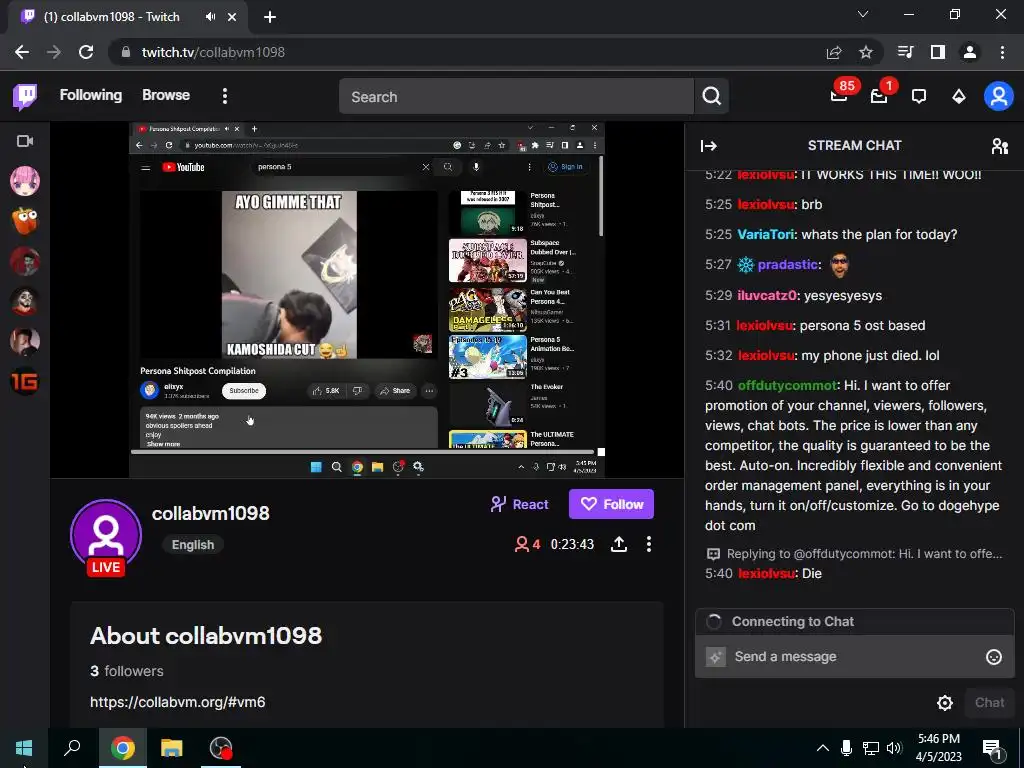The height and width of the screenshot is (768, 1024).
Task: Click username pradastic in chat
Action: click(x=788, y=264)
